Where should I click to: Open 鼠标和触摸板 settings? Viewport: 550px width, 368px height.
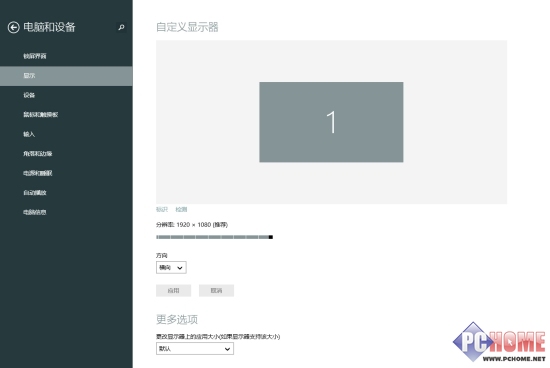click(41, 115)
